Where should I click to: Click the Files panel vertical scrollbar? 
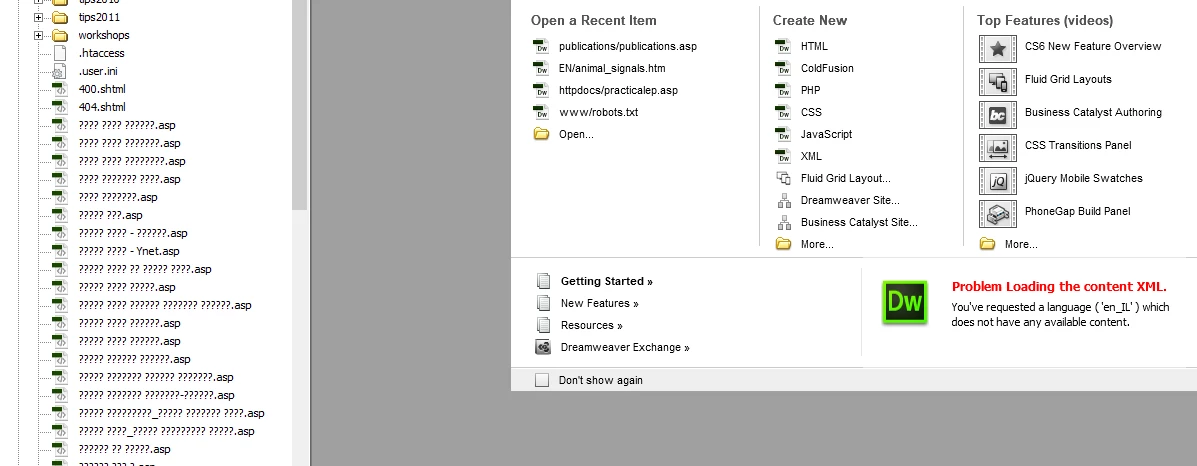coord(300,107)
